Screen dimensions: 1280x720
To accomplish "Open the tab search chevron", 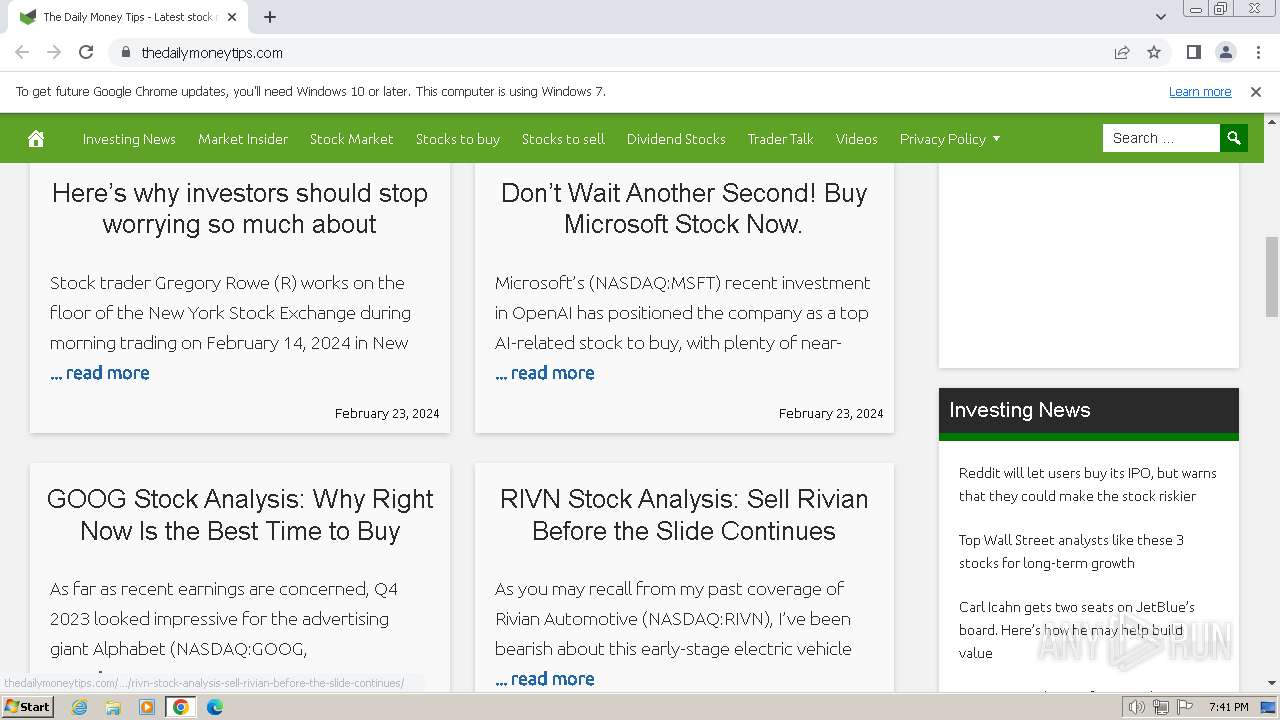I will pyautogui.click(x=1160, y=17).
